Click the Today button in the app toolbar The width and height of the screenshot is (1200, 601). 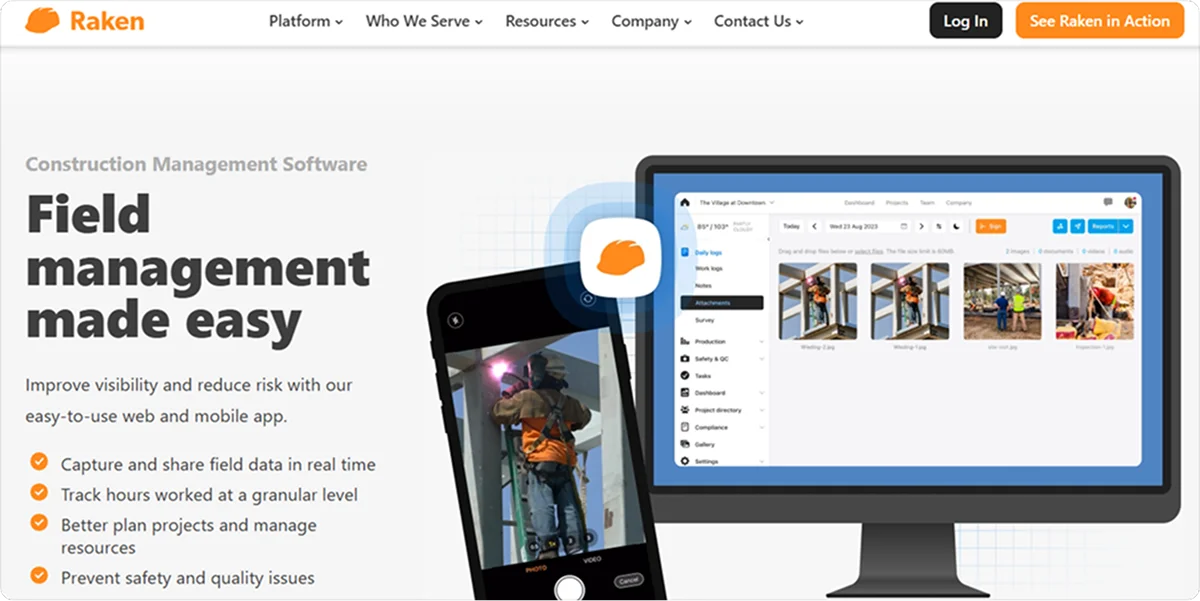point(791,226)
